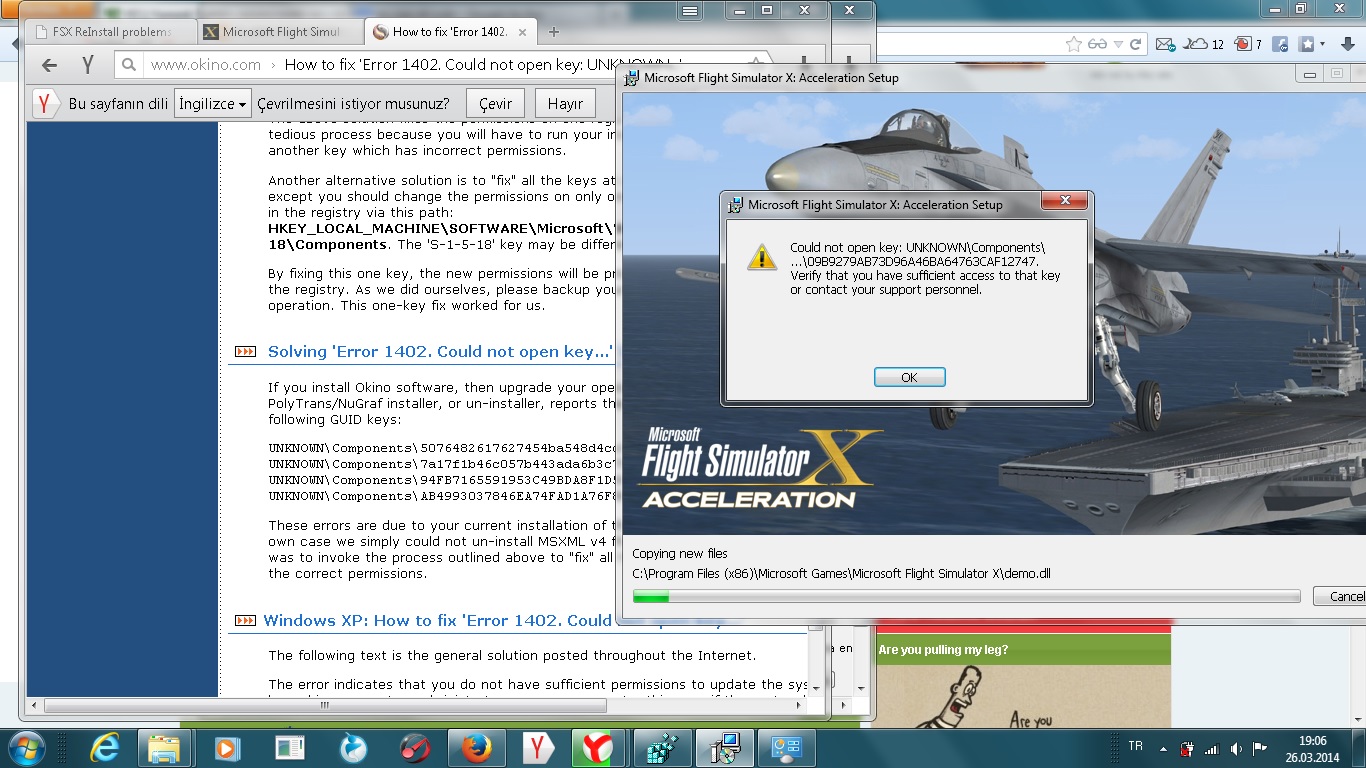Open Firefox reader view glasses icon
The height and width of the screenshot is (768, 1366).
tap(1098, 44)
